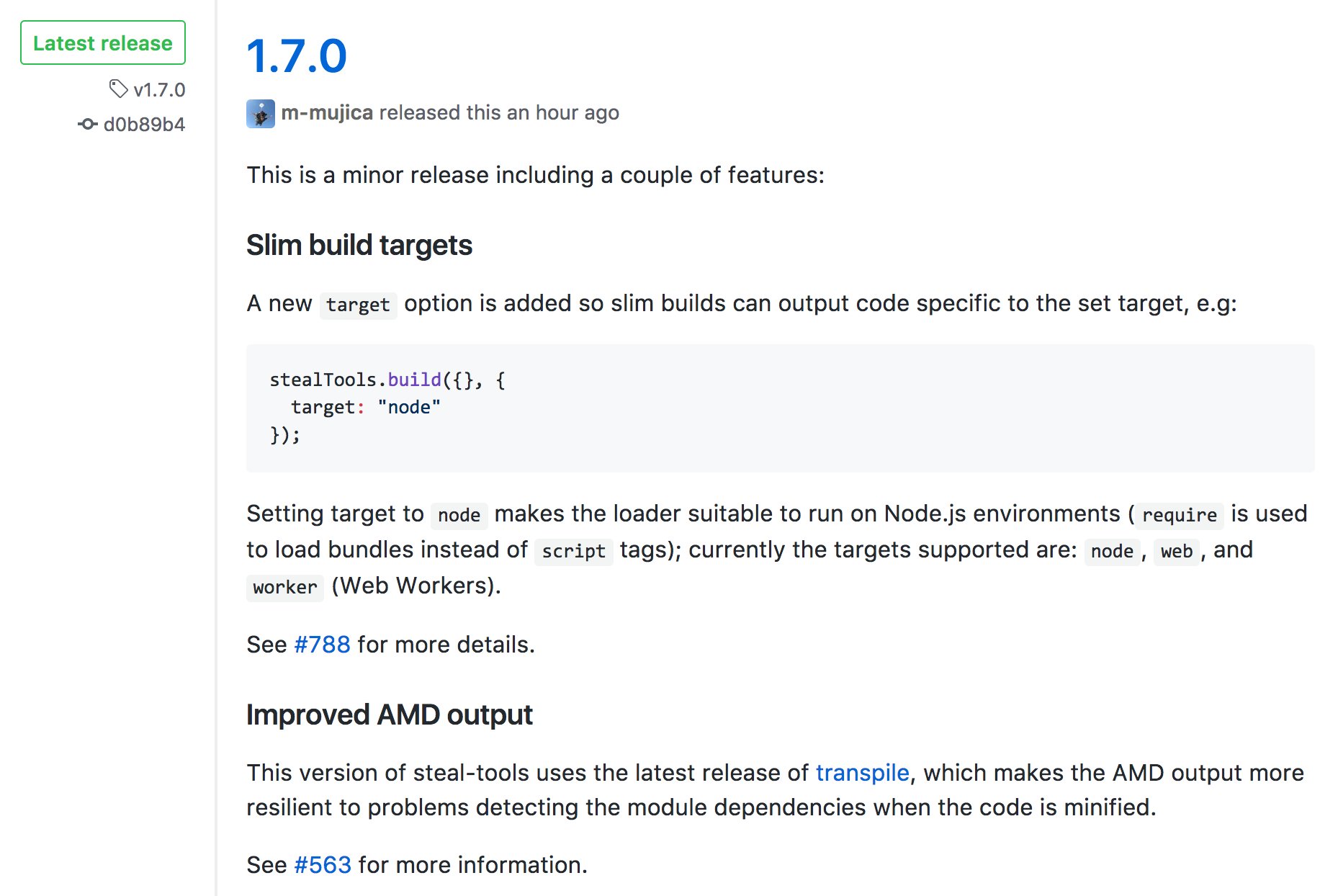The width and height of the screenshot is (1338, 896).
Task: Open issue #563 link
Action: (x=323, y=865)
